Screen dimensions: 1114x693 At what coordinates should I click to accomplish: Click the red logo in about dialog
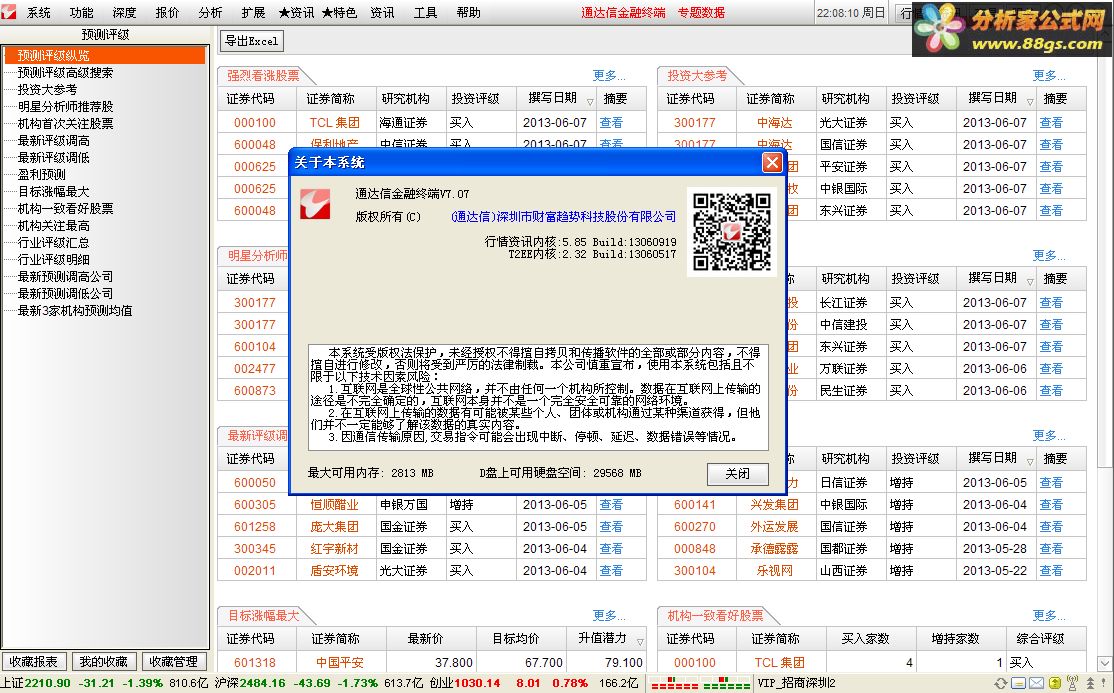point(315,203)
